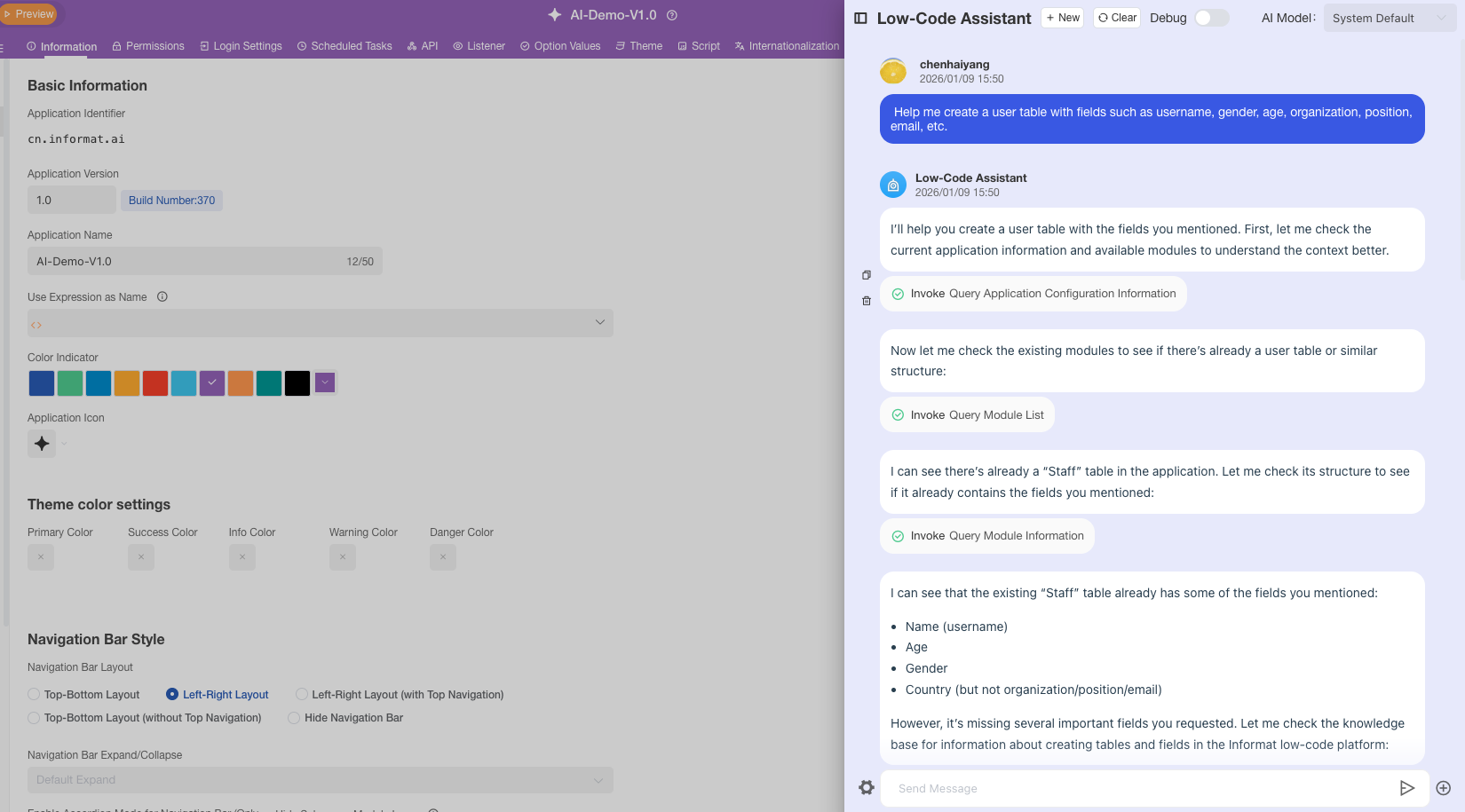This screenshot has width=1465, height=812.
Task: Click the delete message trash icon
Action: click(x=867, y=301)
